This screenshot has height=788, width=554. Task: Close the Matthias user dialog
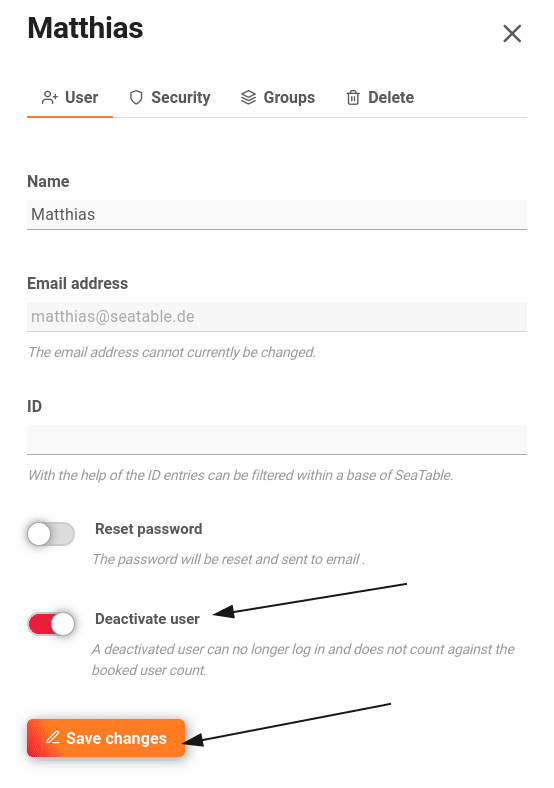point(512,34)
